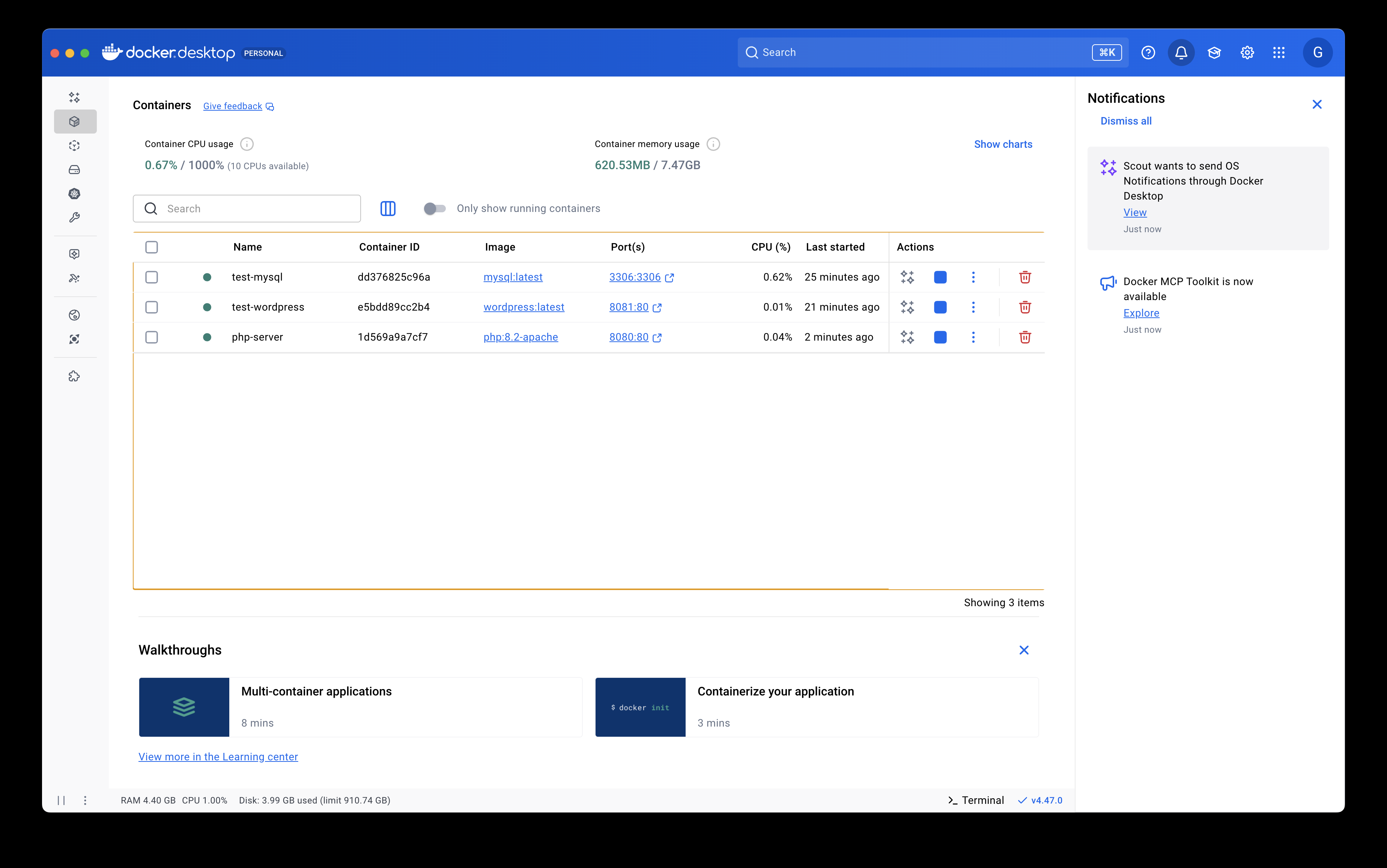Image resolution: width=1387 pixels, height=868 pixels.
Task: Open three-dot menu for php-server row
Action: [973, 338]
